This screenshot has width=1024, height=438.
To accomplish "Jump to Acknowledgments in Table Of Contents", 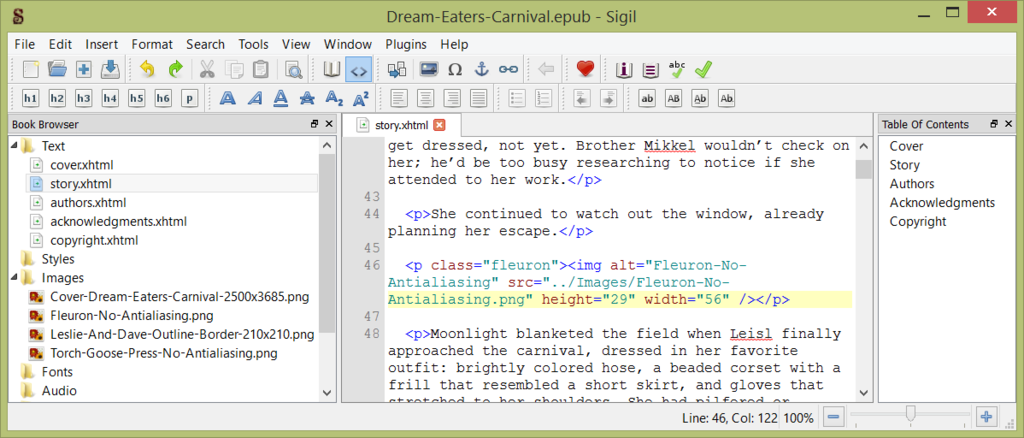I will point(942,203).
